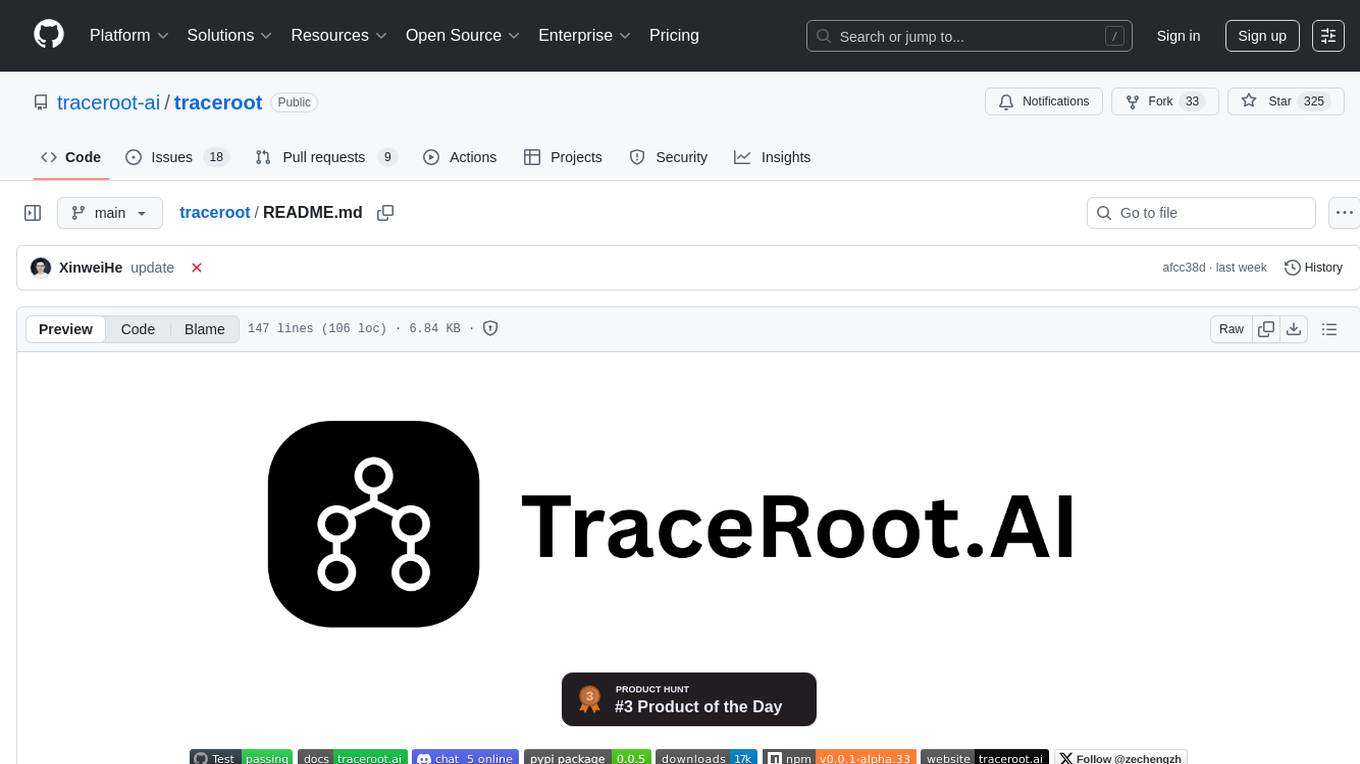Click the Test passing badge
This screenshot has width=1360, height=764.
click(241, 758)
